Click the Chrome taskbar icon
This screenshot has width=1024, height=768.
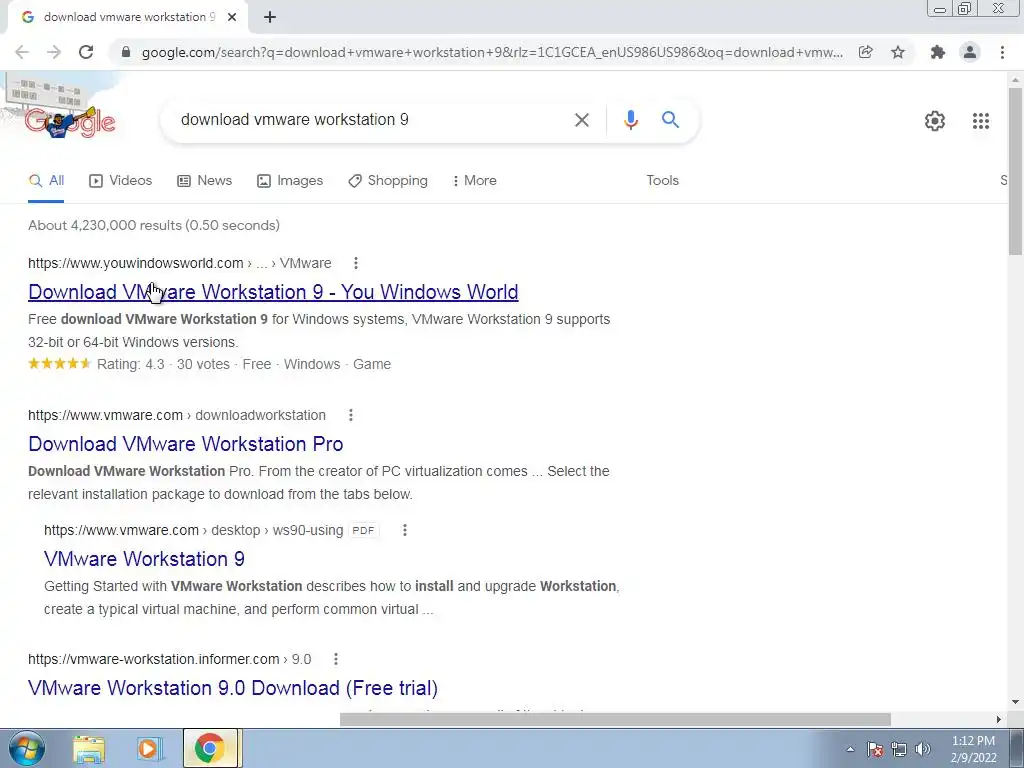(210, 748)
